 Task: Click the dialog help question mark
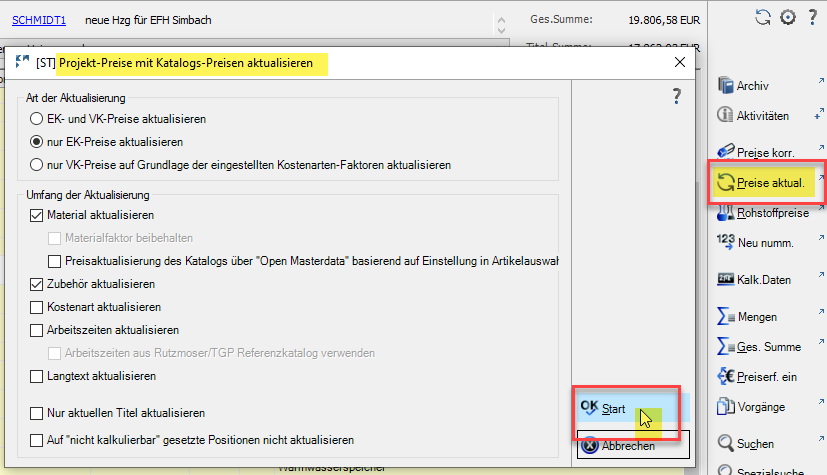[676, 96]
